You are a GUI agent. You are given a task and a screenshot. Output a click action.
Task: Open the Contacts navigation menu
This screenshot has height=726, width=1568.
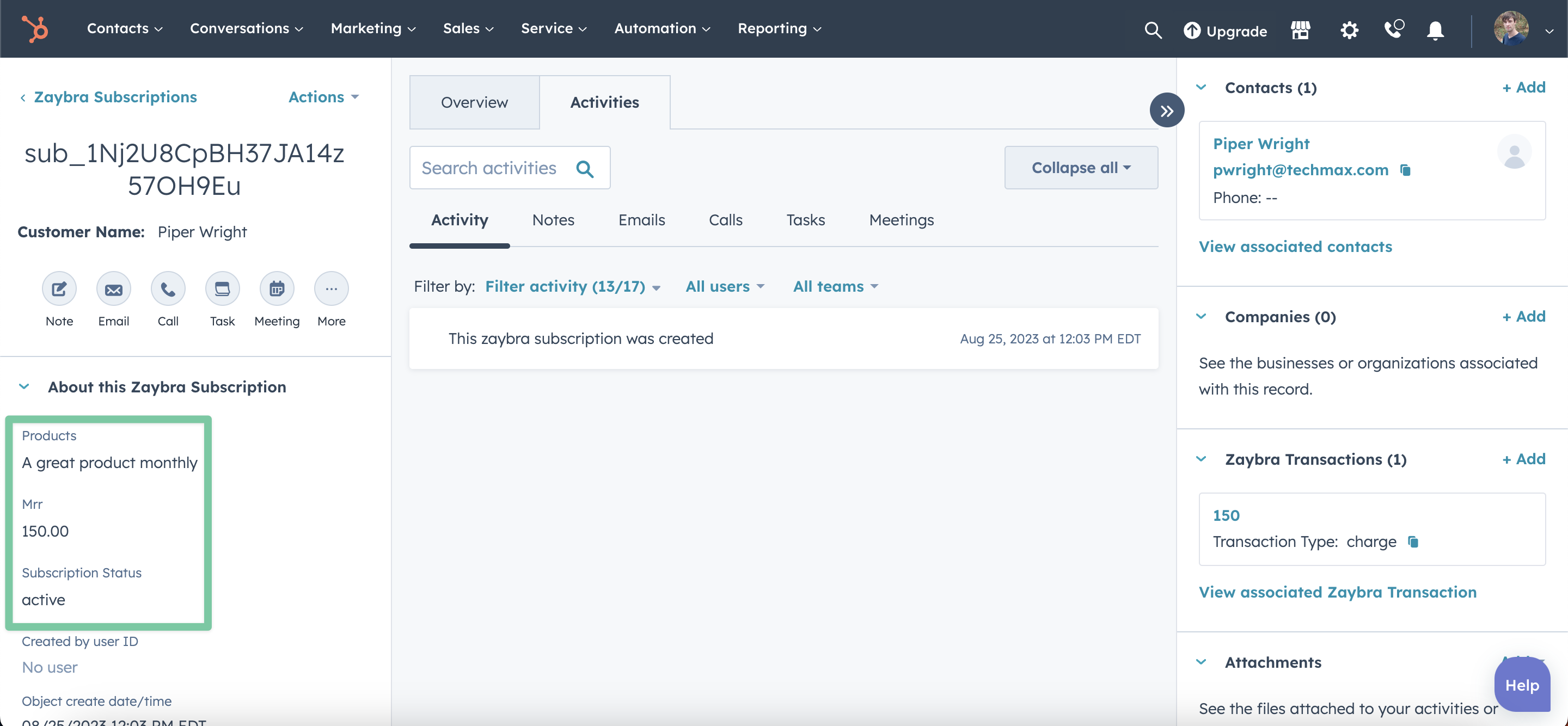tap(124, 29)
